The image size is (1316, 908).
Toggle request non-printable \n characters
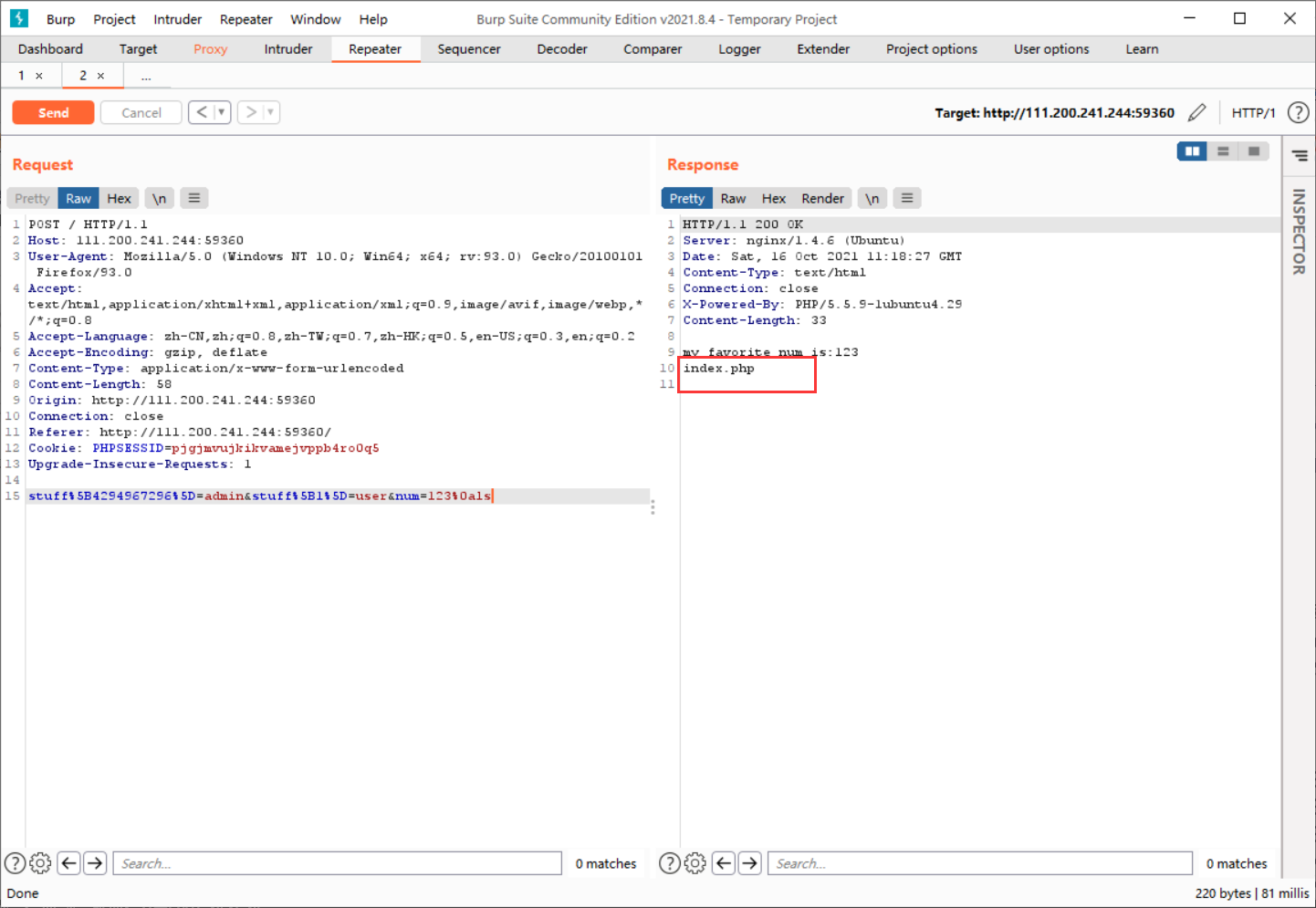(159, 198)
